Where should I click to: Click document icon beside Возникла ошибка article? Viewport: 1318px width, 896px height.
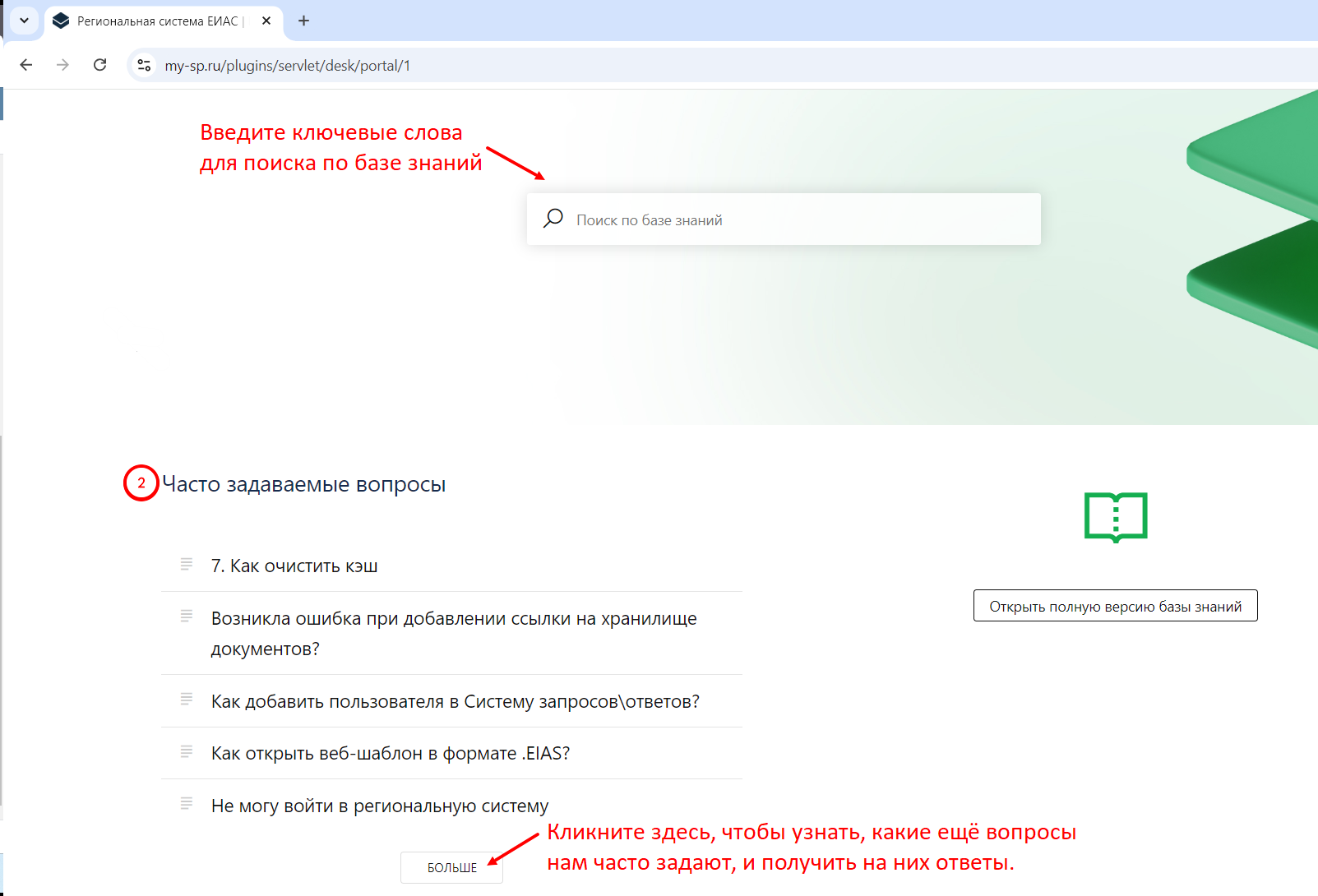[x=187, y=616]
